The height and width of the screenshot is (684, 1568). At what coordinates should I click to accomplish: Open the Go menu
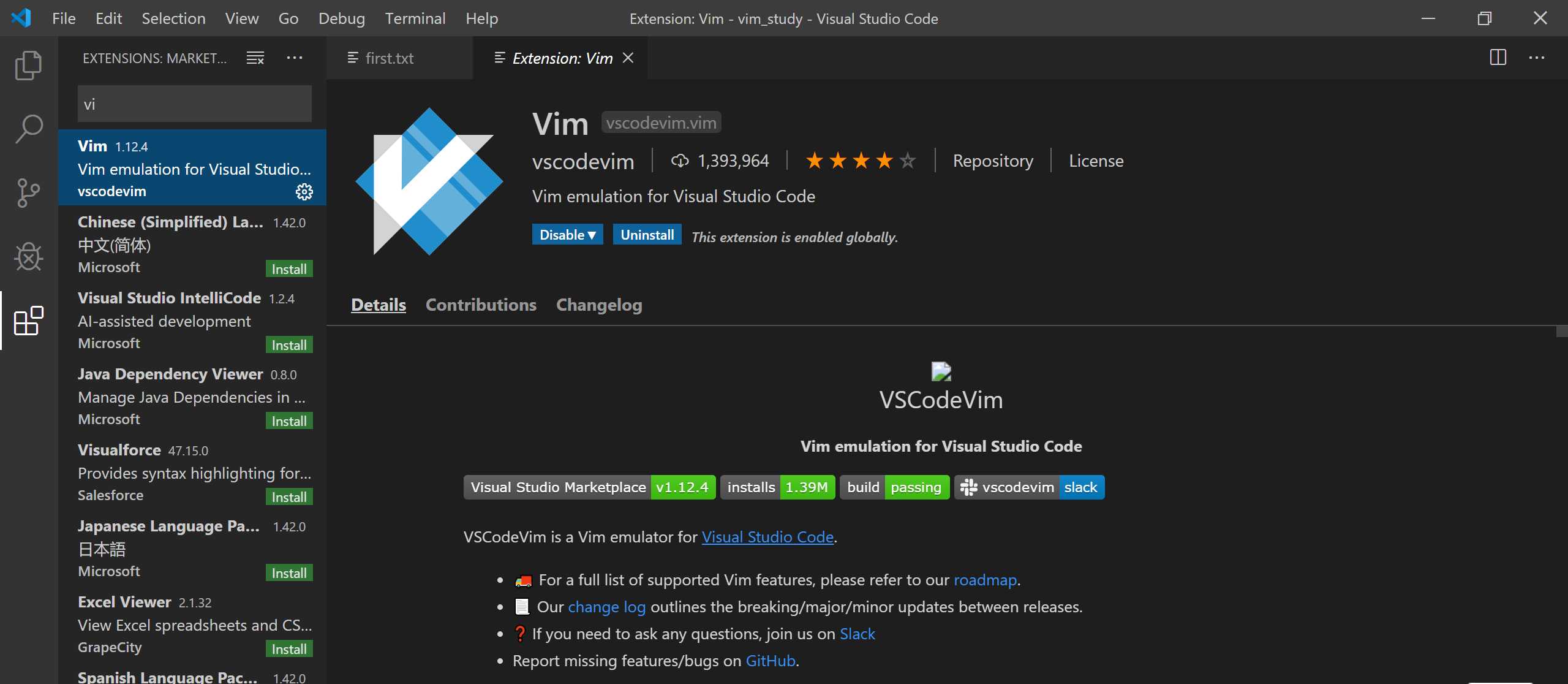point(288,18)
